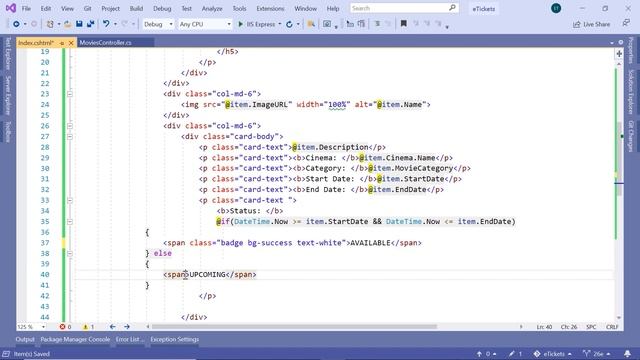Close the Index.cshtml tab
This screenshot has width=640, height=360.
pos(71,42)
